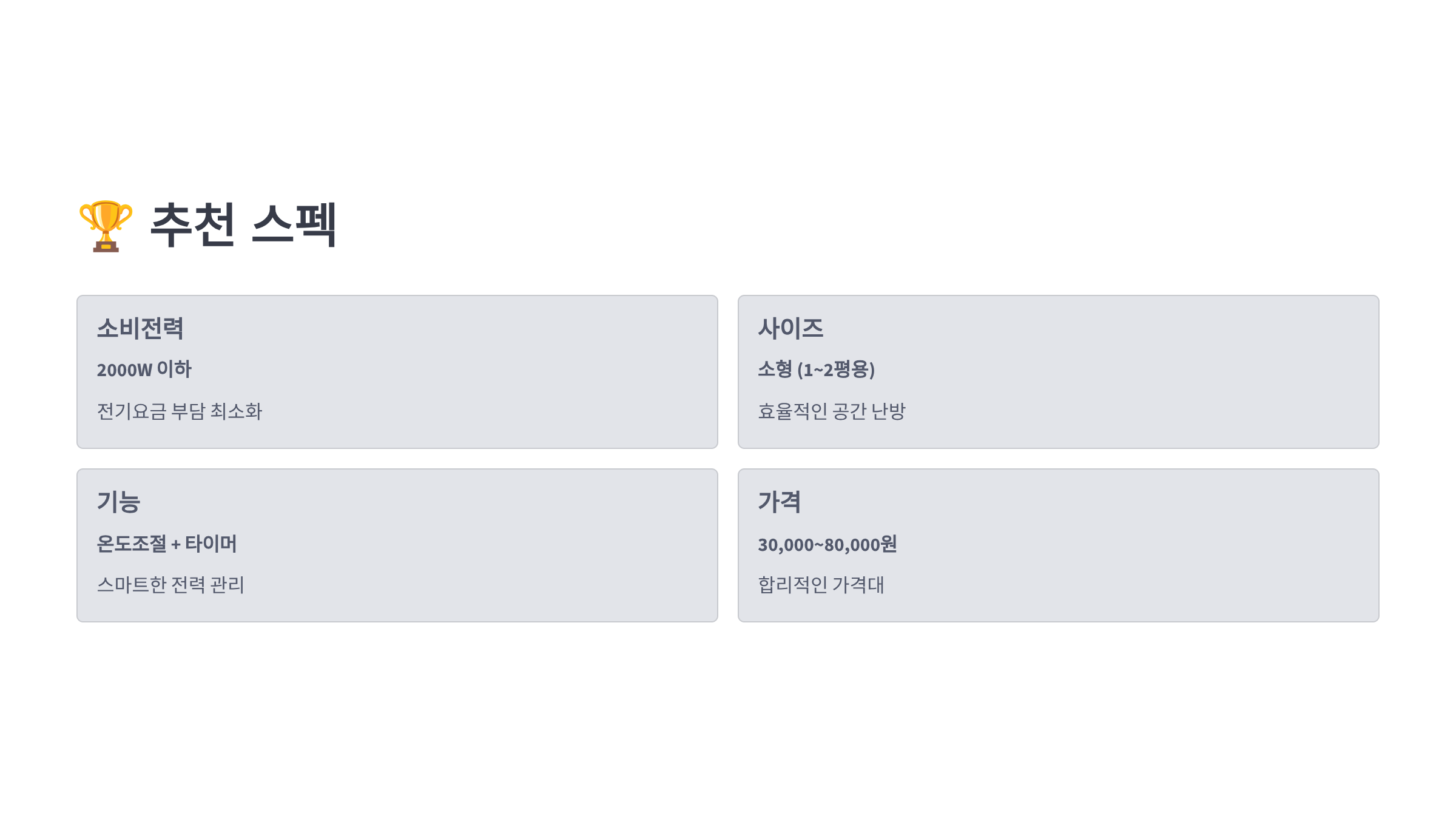Select the 추천 스펙 heading text
Image resolution: width=1456 pixels, height=819 pixels.
[243, 225]
